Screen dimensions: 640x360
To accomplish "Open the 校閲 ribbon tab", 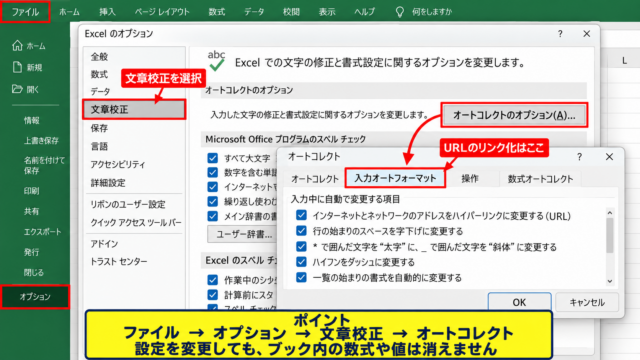I will tap(291, 12).
